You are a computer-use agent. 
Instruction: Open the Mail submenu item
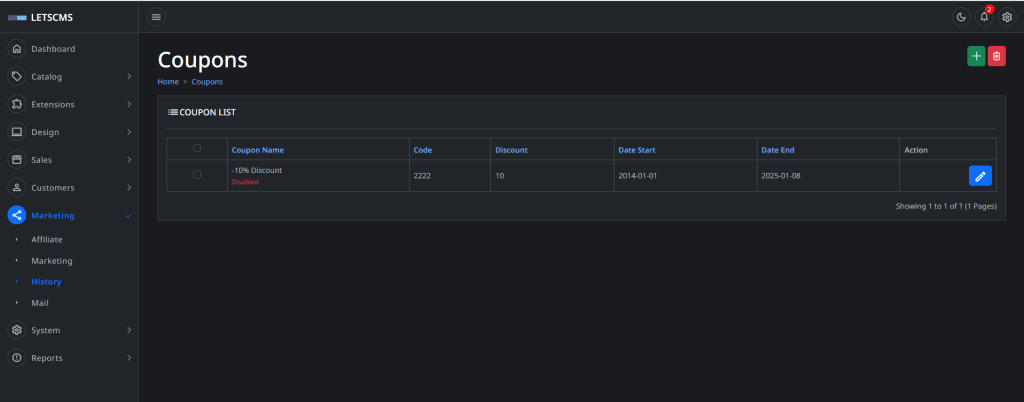(x=40, y=303)
